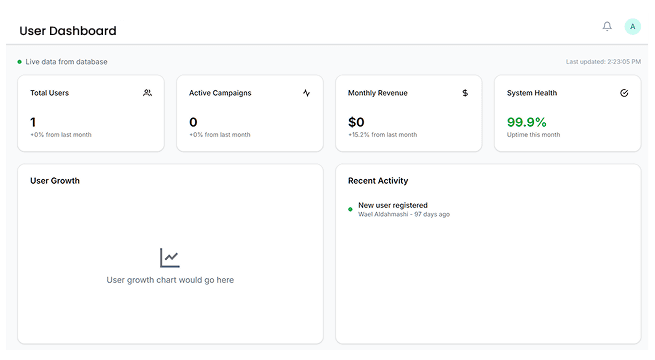Viewport: 655px width, 360px height.
Task: Click the Total Users label
Action: click(49, 93)
